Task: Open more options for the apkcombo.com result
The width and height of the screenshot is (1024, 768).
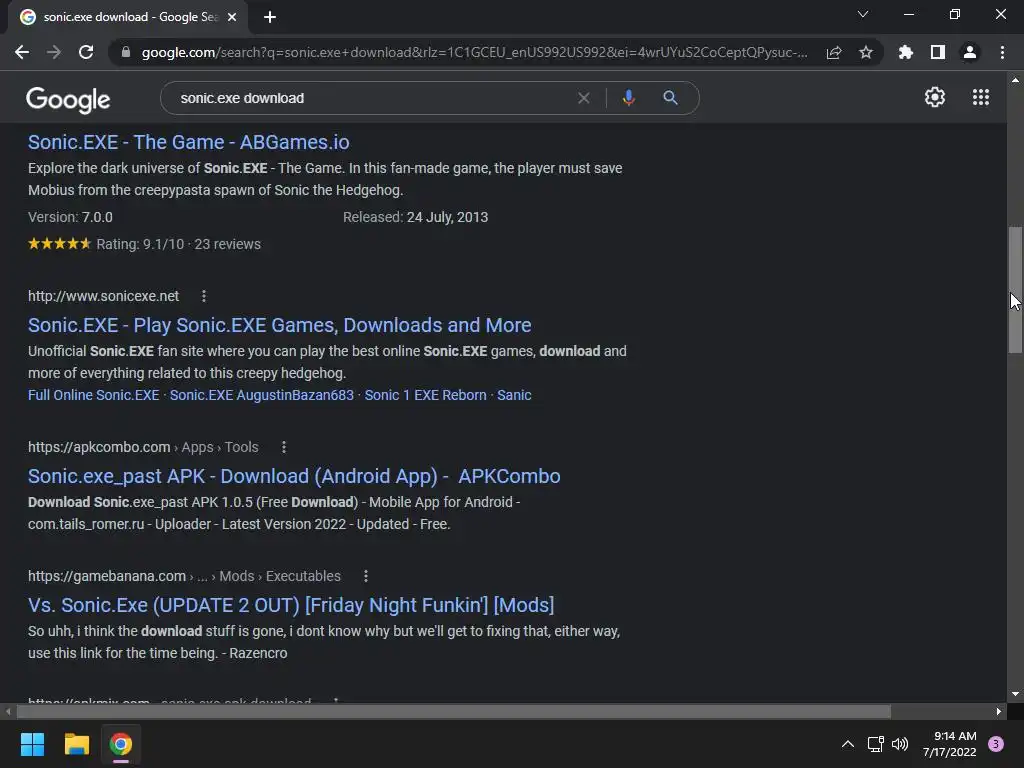Action: (283, 447)
